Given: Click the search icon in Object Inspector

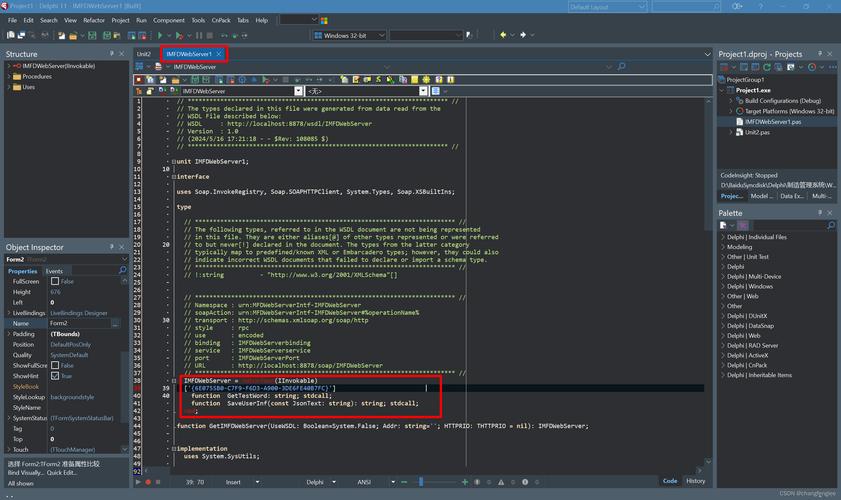Looking at the screenshot, I should pos(122,270).
